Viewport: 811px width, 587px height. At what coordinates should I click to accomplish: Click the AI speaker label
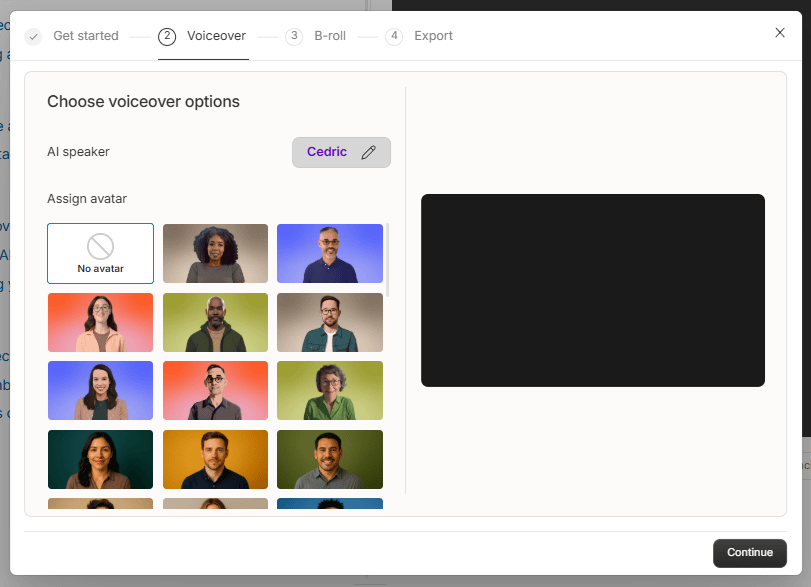click(78, 152)
